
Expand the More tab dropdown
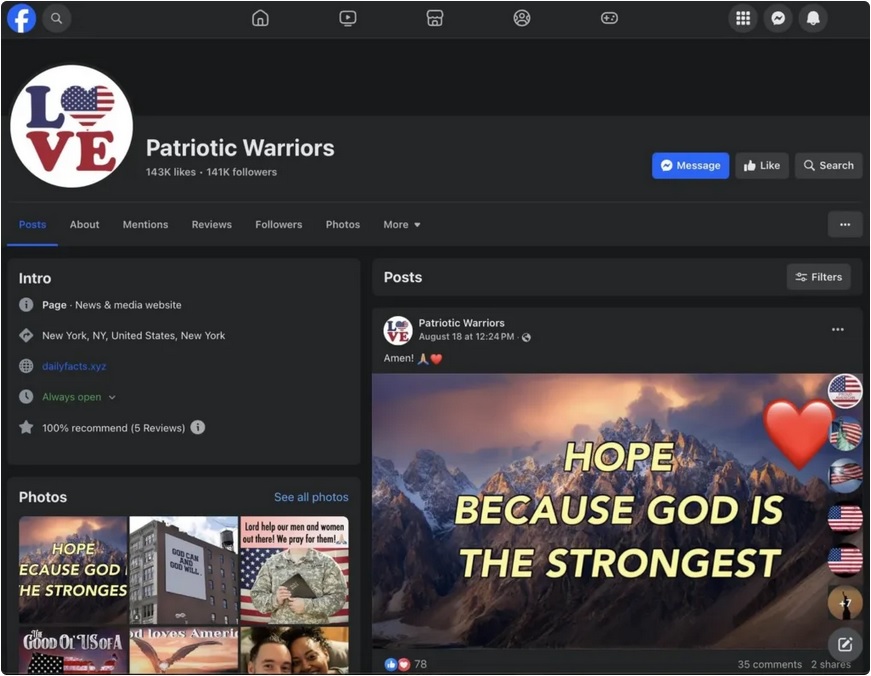[x=401, y=225]
